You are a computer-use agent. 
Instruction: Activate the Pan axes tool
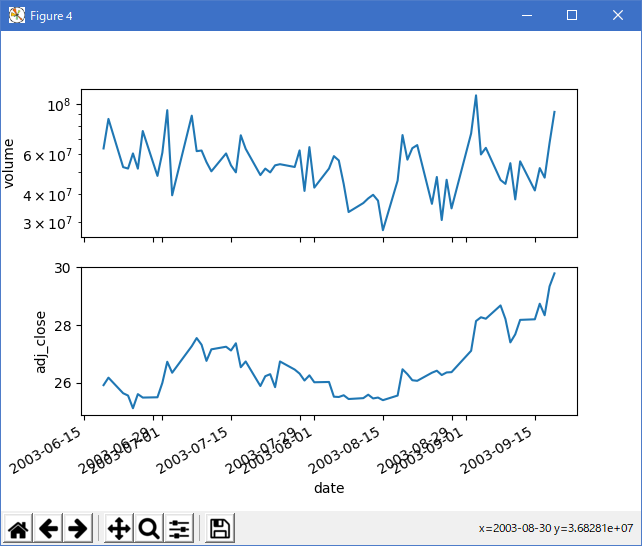(x=119, y=528)
